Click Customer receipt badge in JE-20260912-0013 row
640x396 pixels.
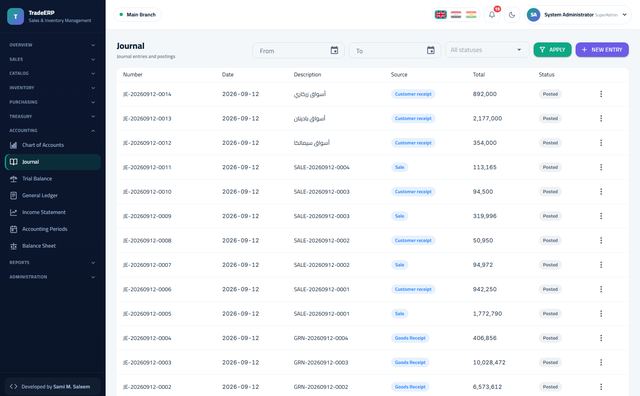(x=413, y=118)
